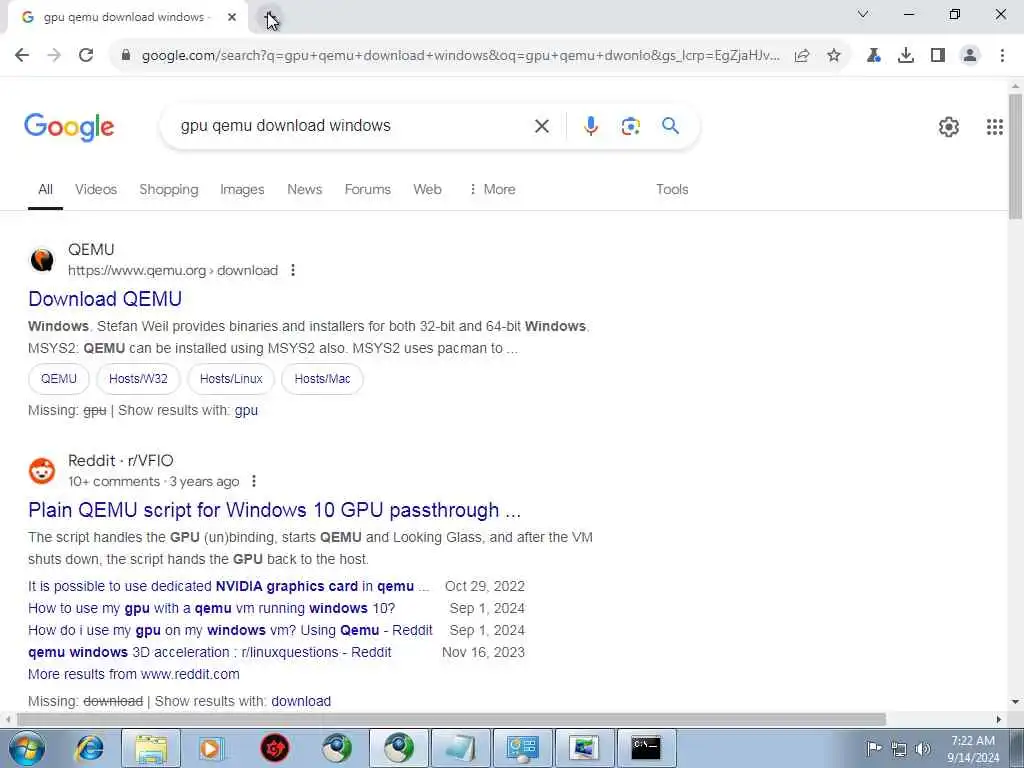Open the Download QEMU result

point(105,299)
